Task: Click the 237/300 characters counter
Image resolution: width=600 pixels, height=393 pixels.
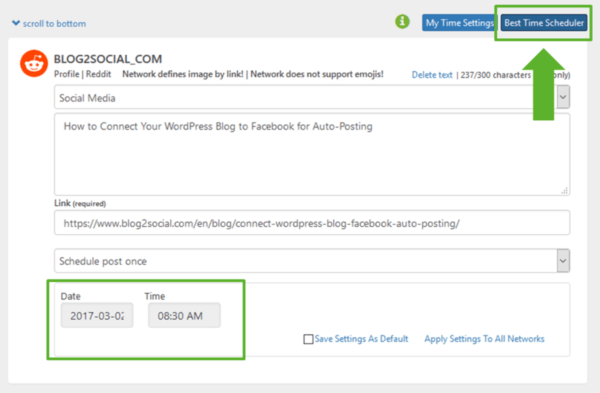Action: coord(496,75)
